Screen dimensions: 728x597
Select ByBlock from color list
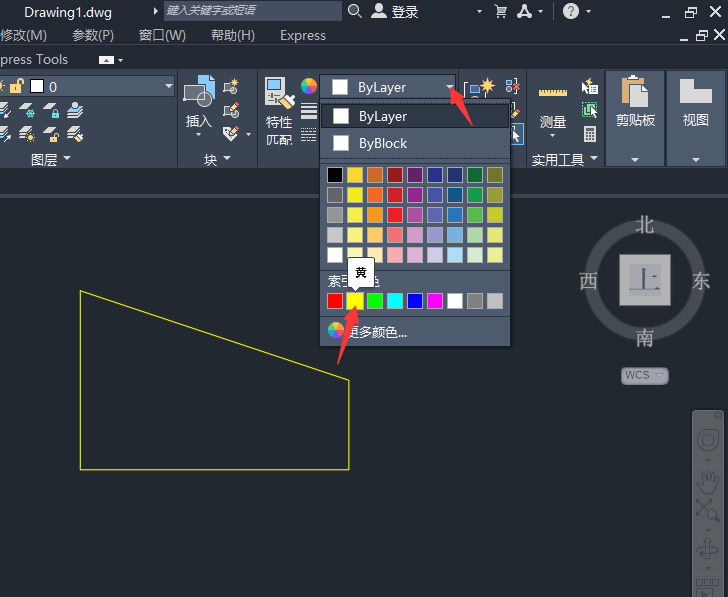point(415,143)
